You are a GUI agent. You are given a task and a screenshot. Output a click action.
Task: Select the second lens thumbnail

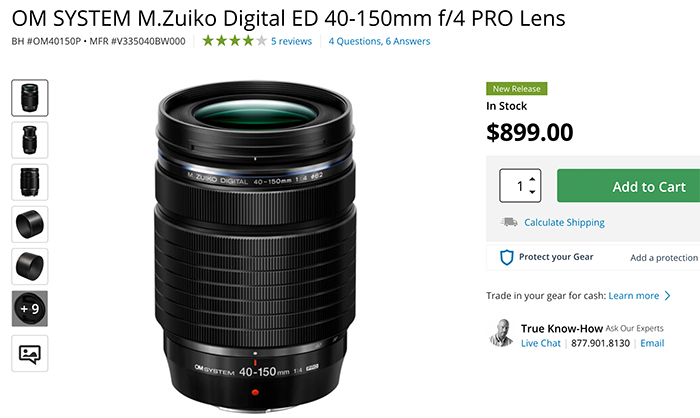29,140
